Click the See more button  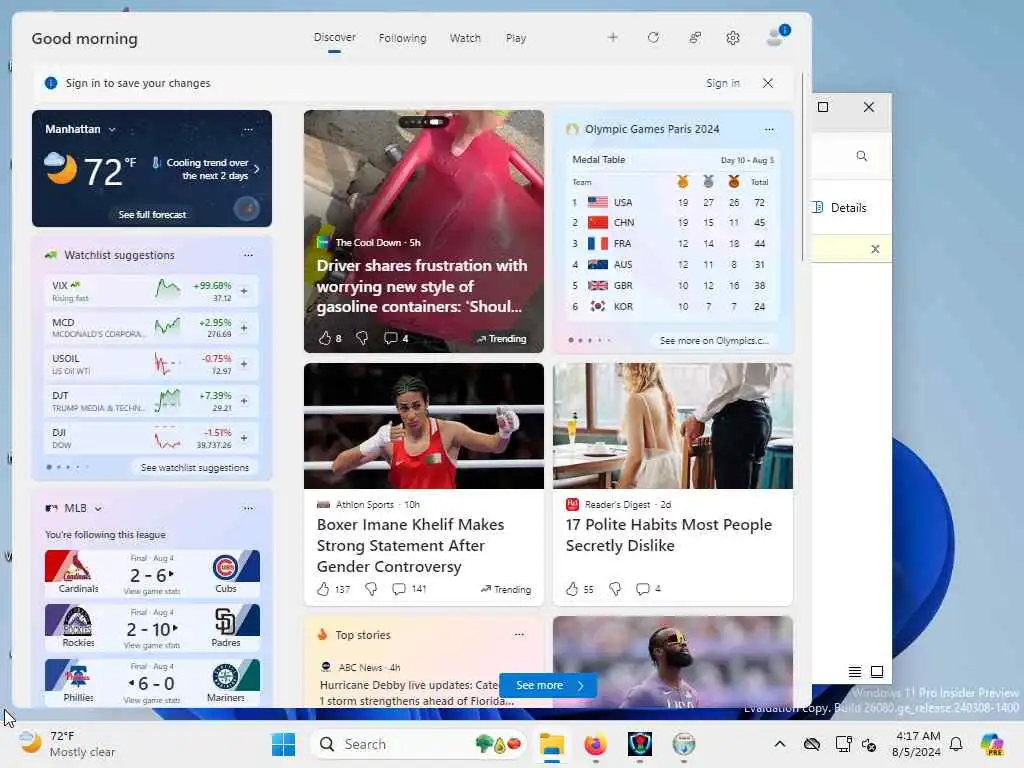pyautogui.click(x=547, y=685)
